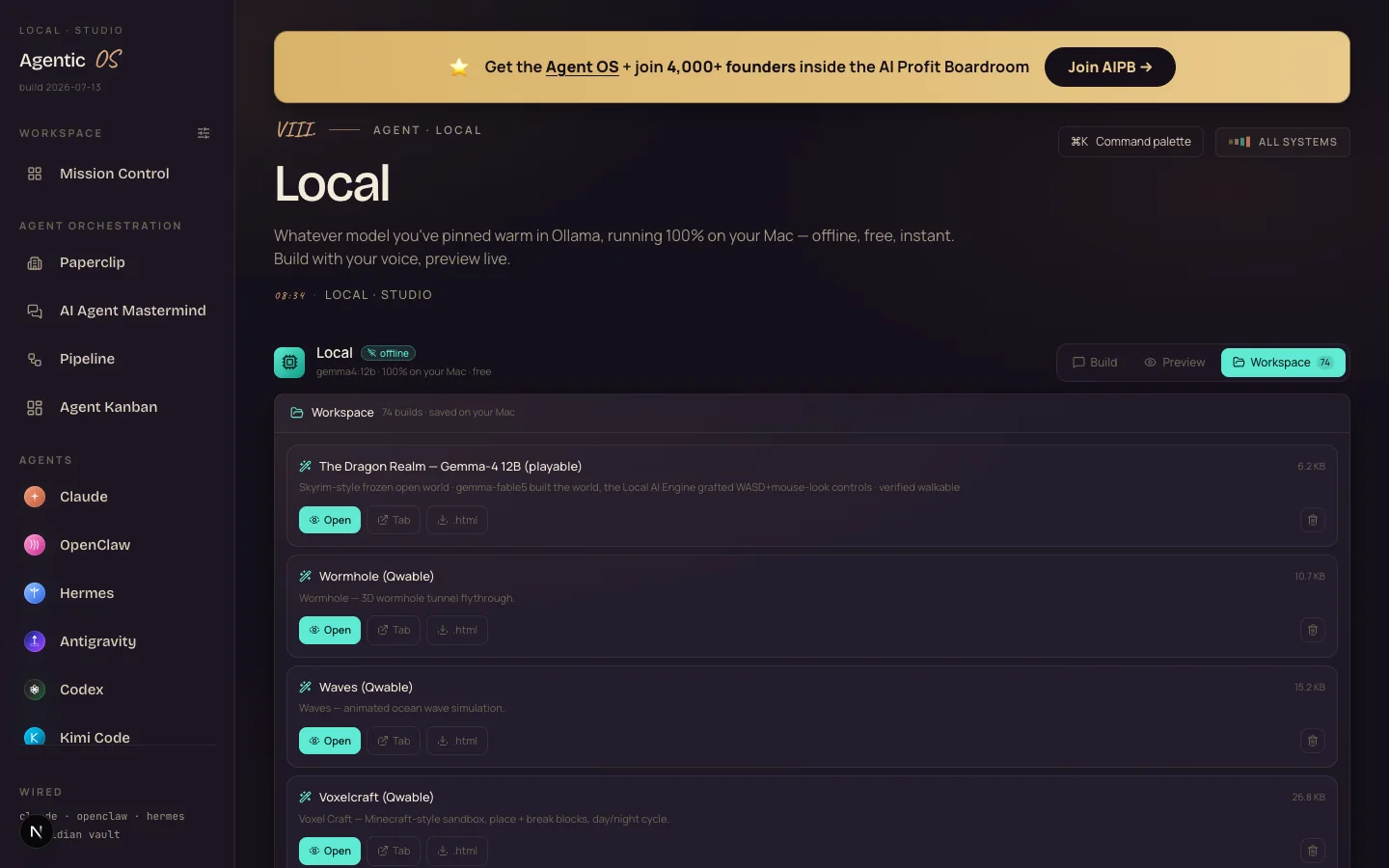Select the OpenClaw agent avatar

(x=35, y=545)
